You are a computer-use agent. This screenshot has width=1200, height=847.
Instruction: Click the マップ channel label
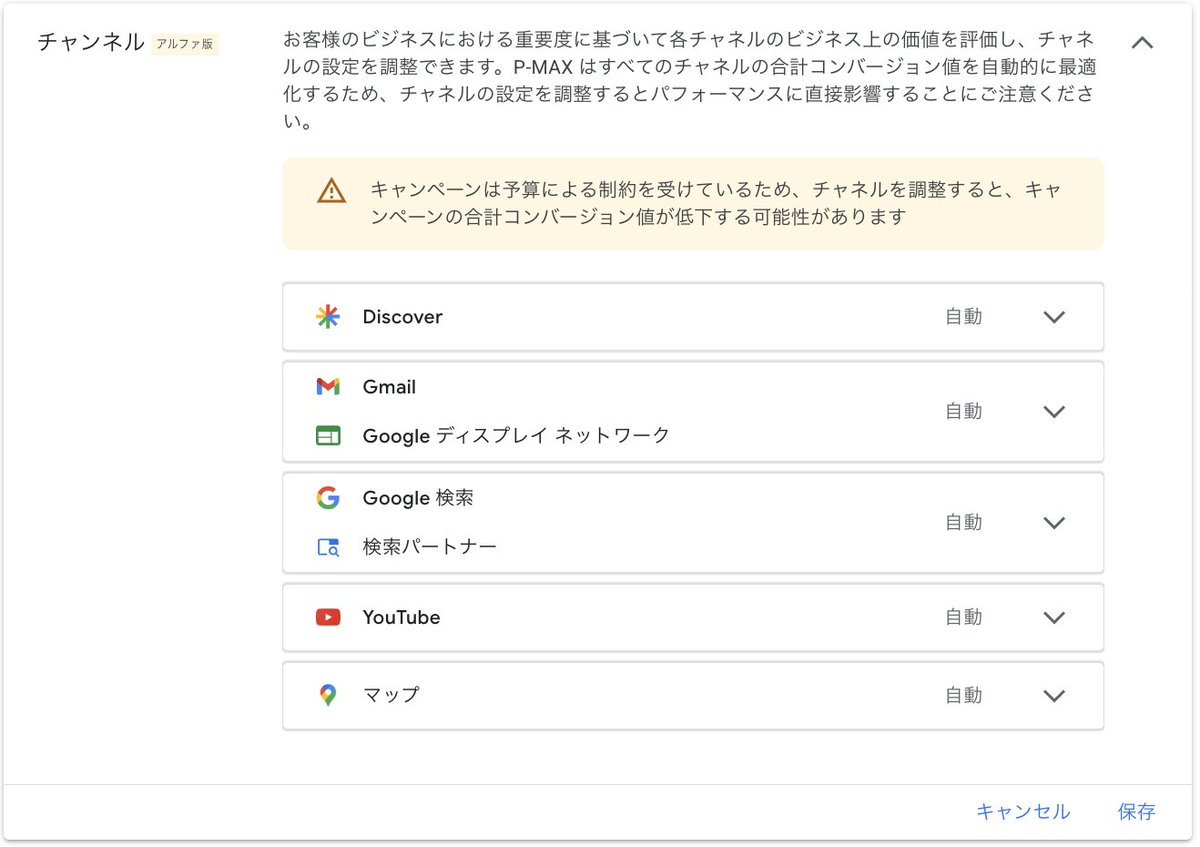(x=391, y=695)
